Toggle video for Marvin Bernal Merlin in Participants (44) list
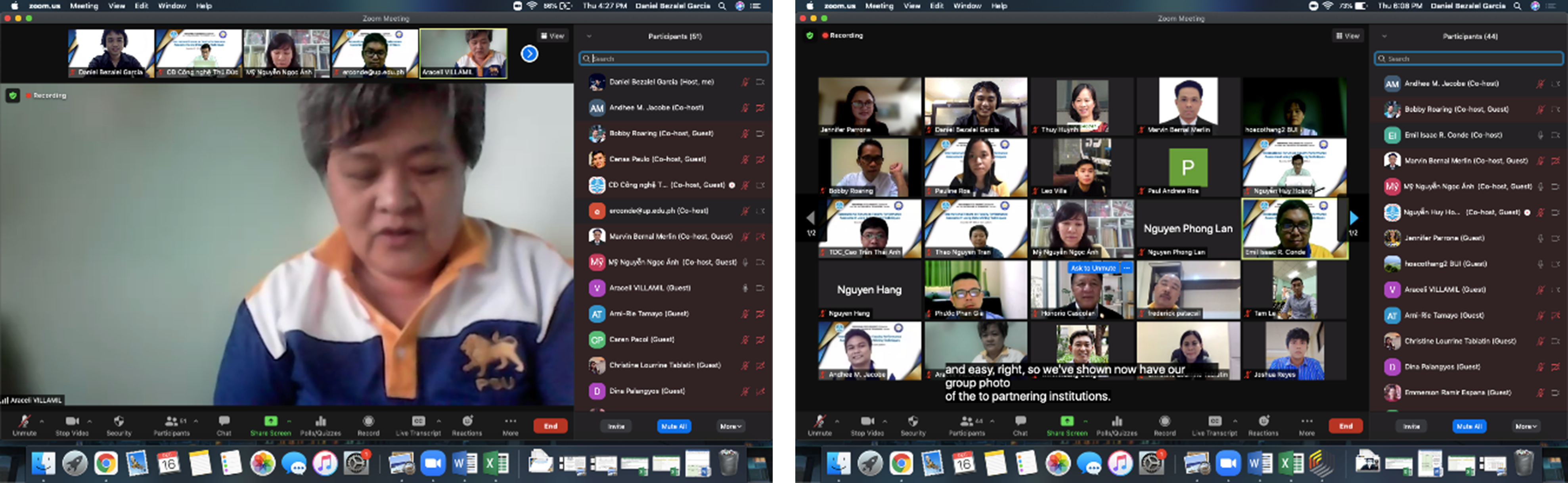Screen dimensions: 1568x483 point(1555,161)
